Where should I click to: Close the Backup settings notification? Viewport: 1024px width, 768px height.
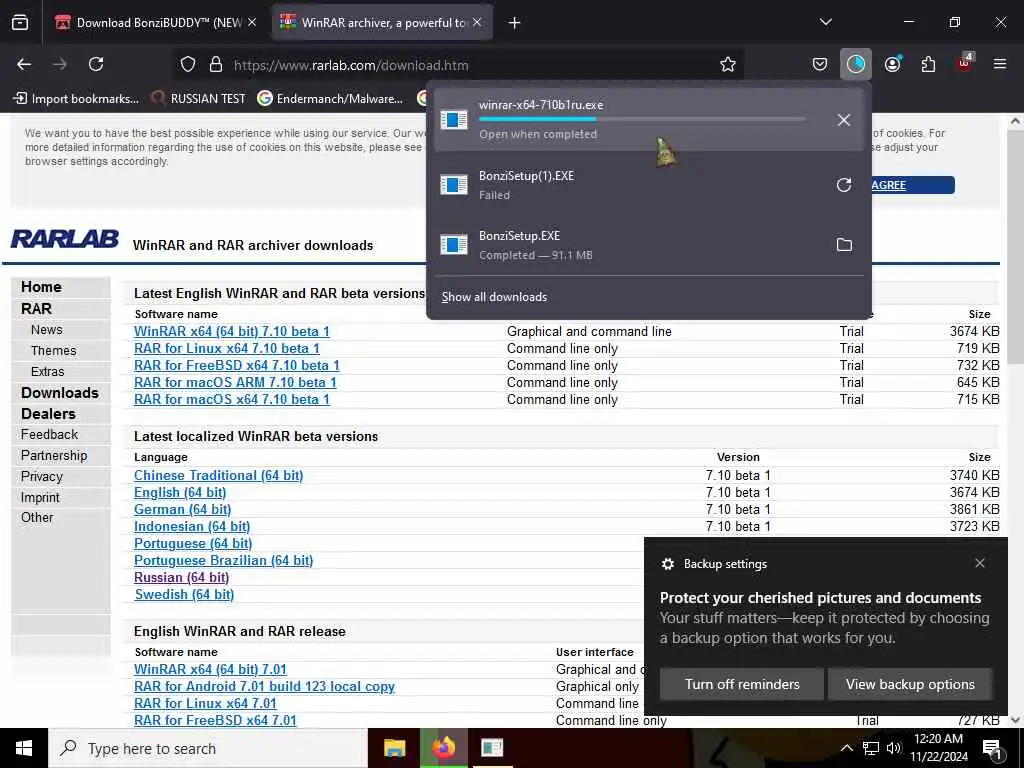click(980, 563)
